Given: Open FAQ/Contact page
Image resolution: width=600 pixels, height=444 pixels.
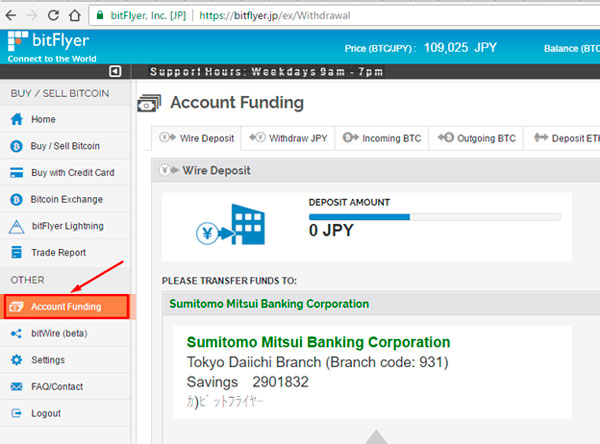Looking at the screenshot, I should [x=65, y=387].
